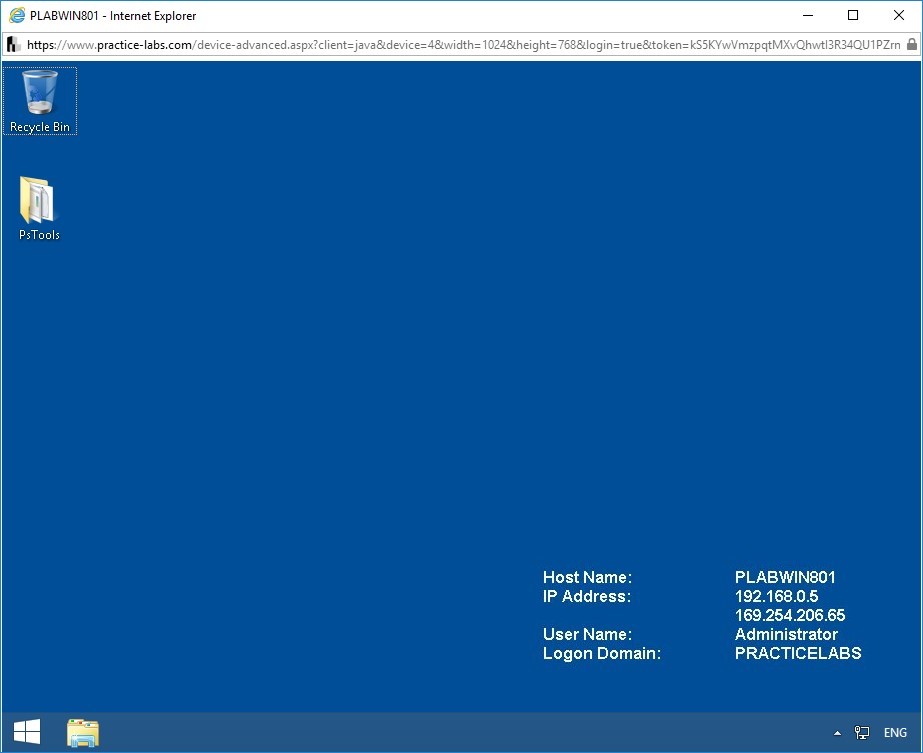The width and height of the screenshot is (923, 753).
Task: Open the Windows Start button
Action: [27, 733]
